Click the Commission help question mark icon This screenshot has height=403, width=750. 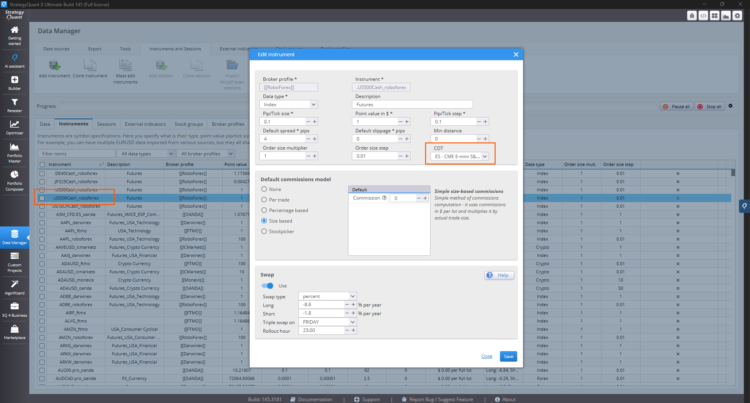click(384, 198)
